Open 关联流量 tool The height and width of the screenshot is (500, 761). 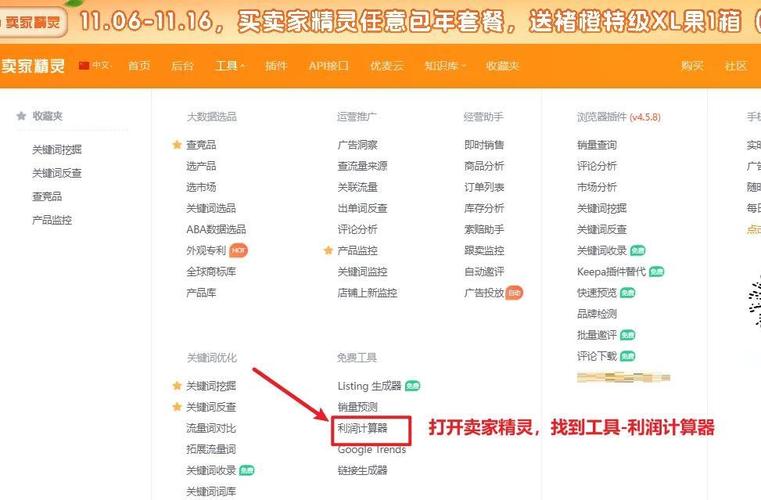coord(358,187)
